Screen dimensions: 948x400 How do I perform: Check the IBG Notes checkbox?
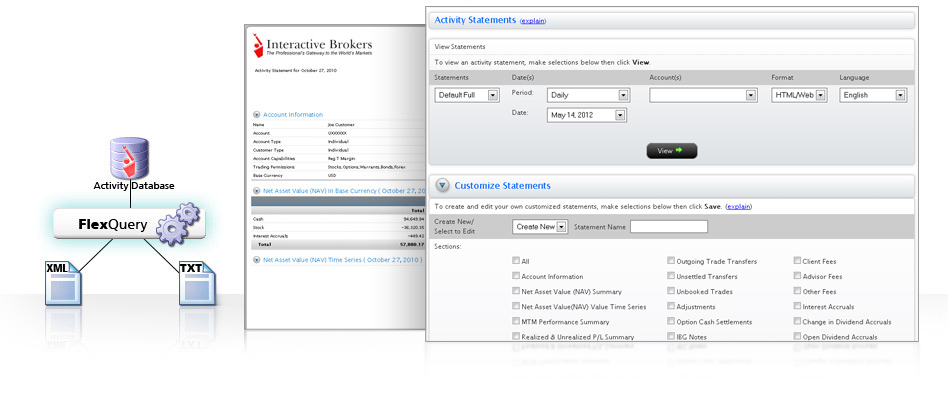tap(671, 337)
